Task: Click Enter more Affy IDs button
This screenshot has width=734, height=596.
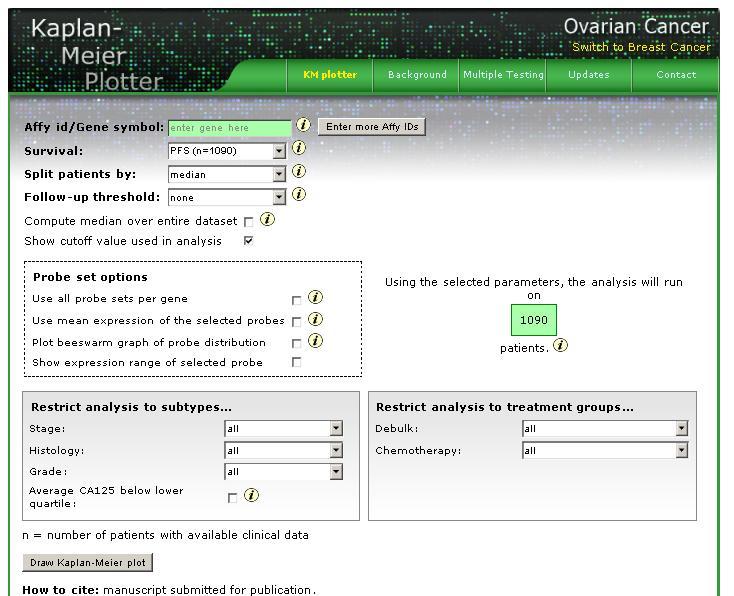Action: coord(372,127)
